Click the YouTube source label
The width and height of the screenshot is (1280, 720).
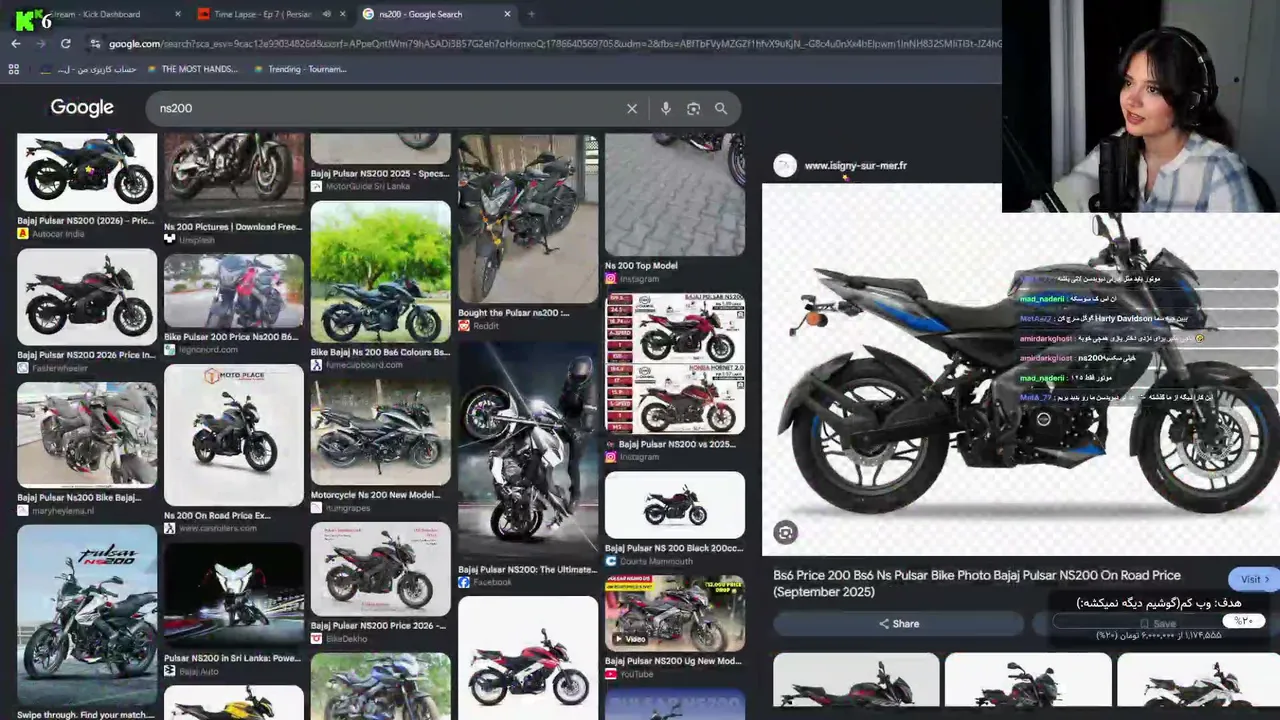tap(637, 674)
